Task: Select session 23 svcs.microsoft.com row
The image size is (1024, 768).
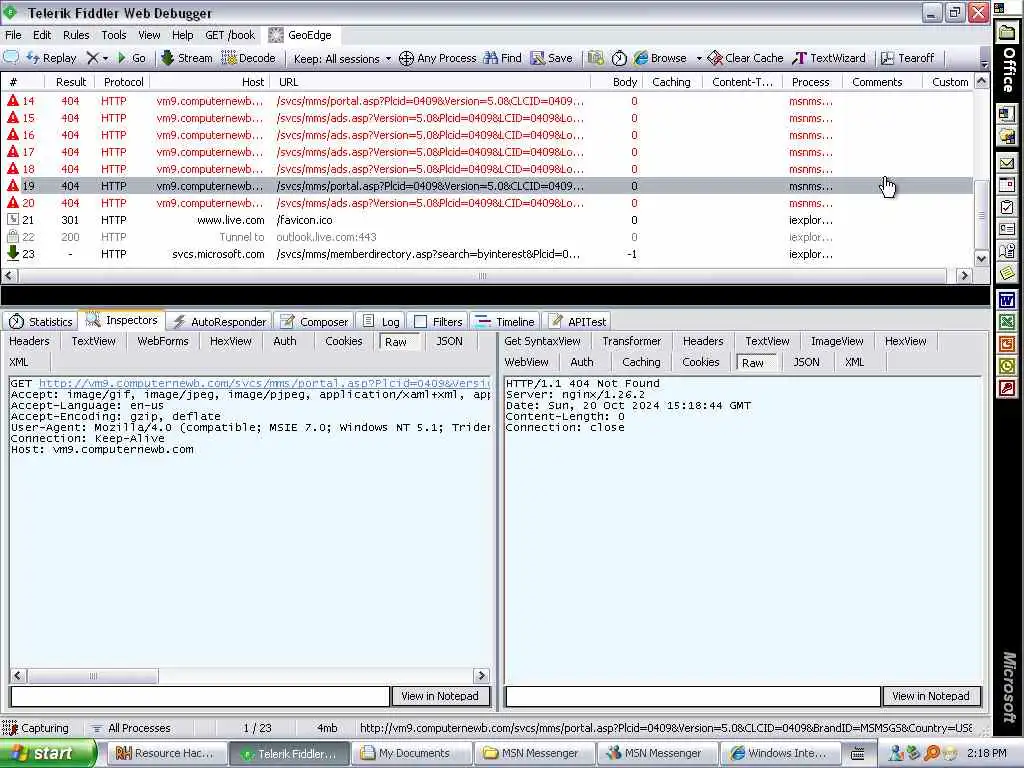Action: pyautogui.click(x=487, y=254)
